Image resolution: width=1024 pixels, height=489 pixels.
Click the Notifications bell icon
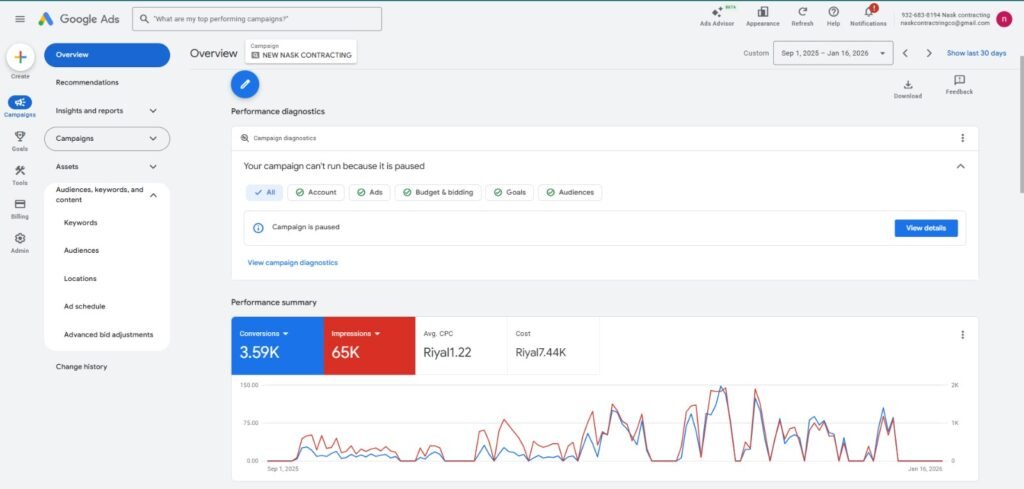[868, 12]
